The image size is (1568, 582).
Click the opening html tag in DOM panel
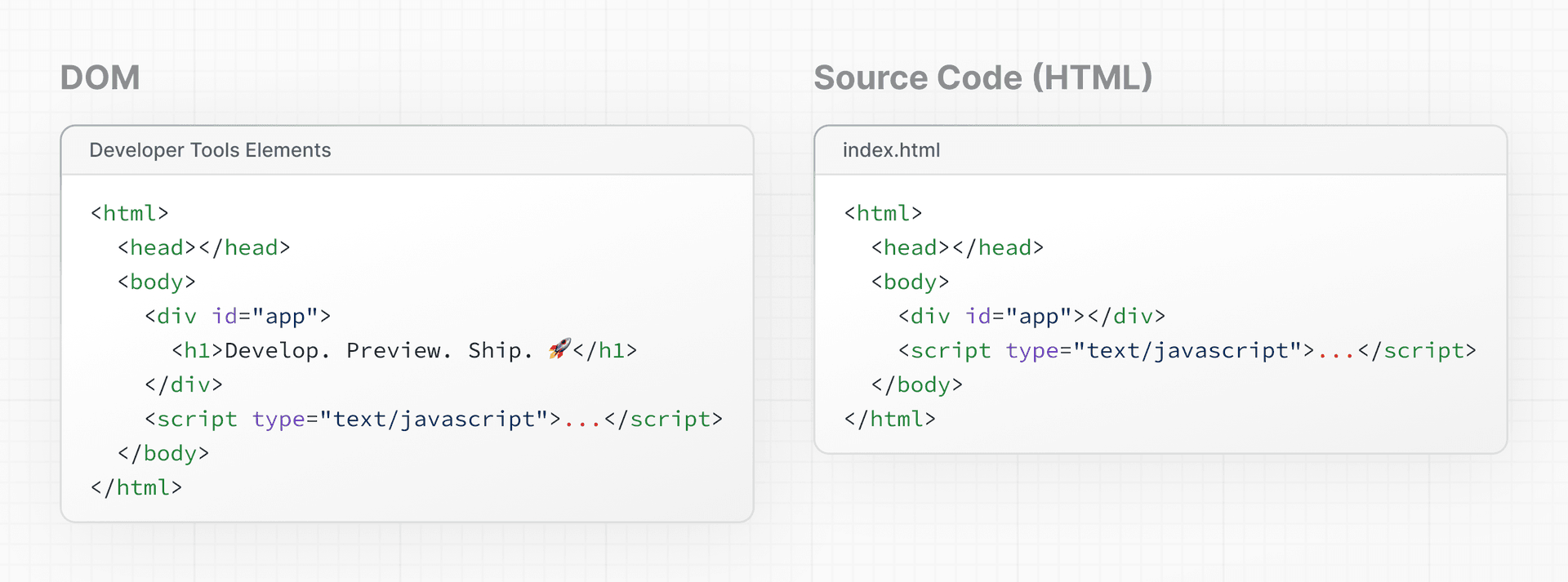130,213
